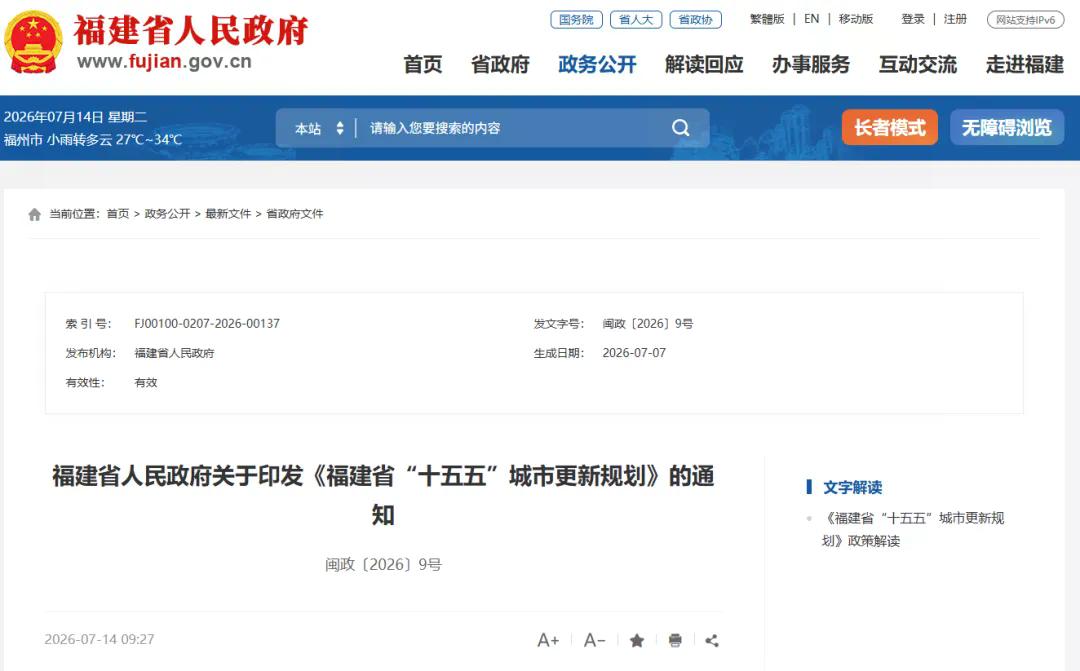This screenshot has width=1080, height=671.
Task: Click the 省政协 link button
Action: point(696,19)
